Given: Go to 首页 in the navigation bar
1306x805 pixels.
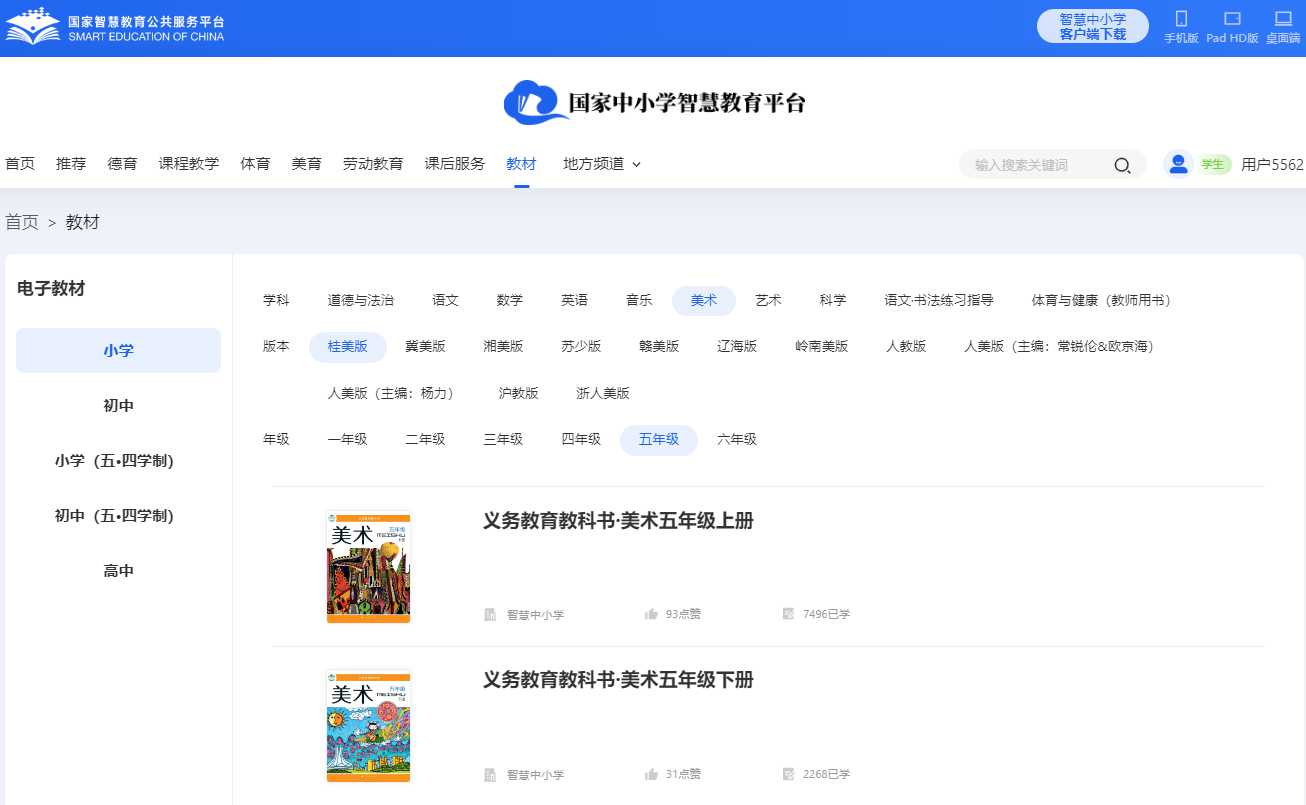Looking at the screenshot, I should pos(20,164).
